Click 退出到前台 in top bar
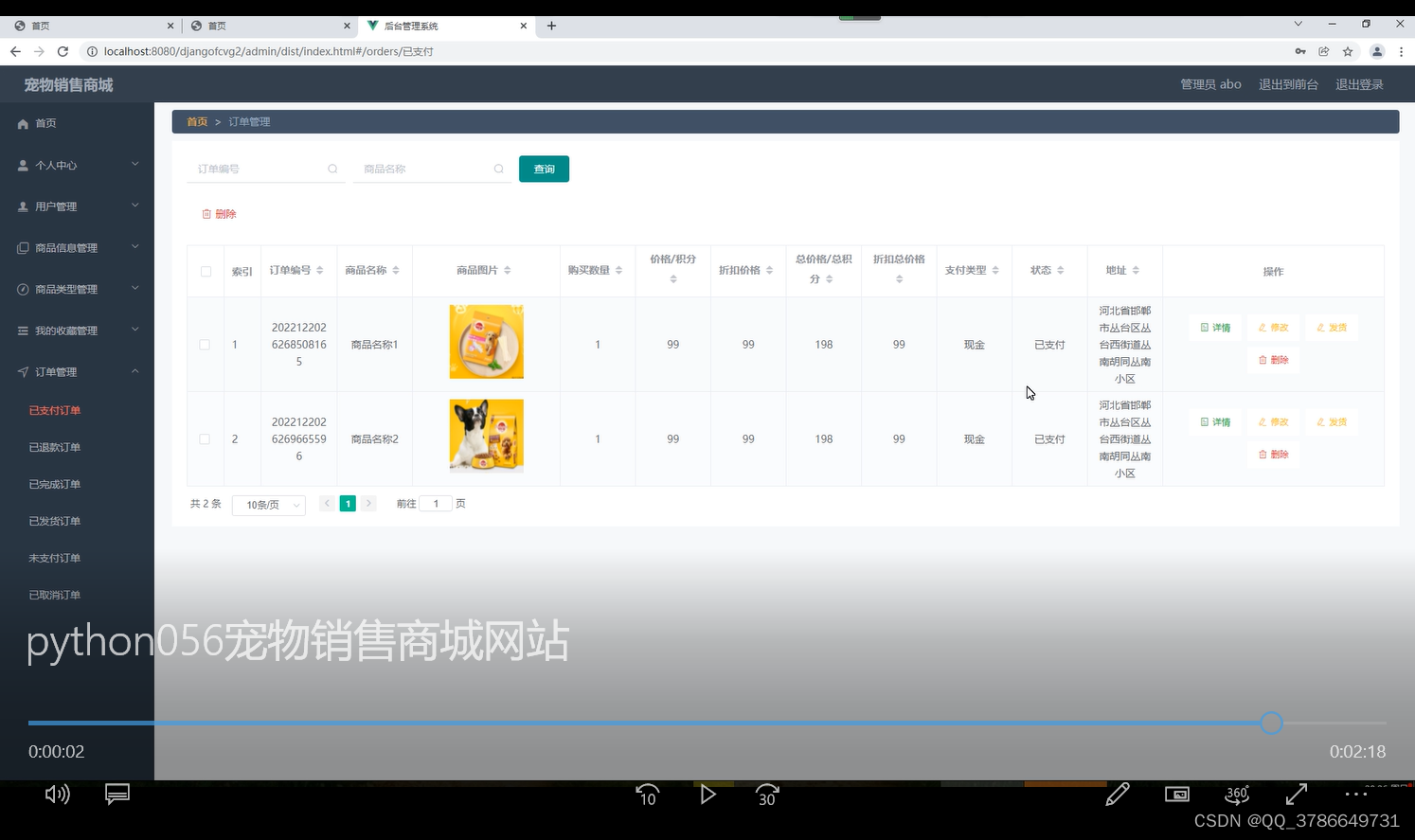This screenshot has width=1415, height=840. pos(1288,84)
